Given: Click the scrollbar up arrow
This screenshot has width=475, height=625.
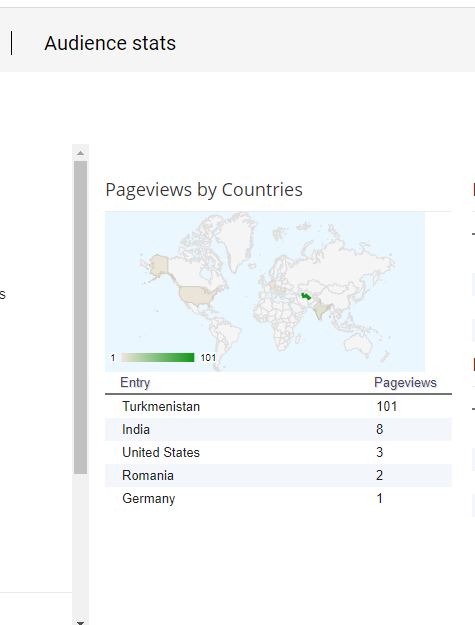Looking at the screenshot, I should tap(80, 153).
